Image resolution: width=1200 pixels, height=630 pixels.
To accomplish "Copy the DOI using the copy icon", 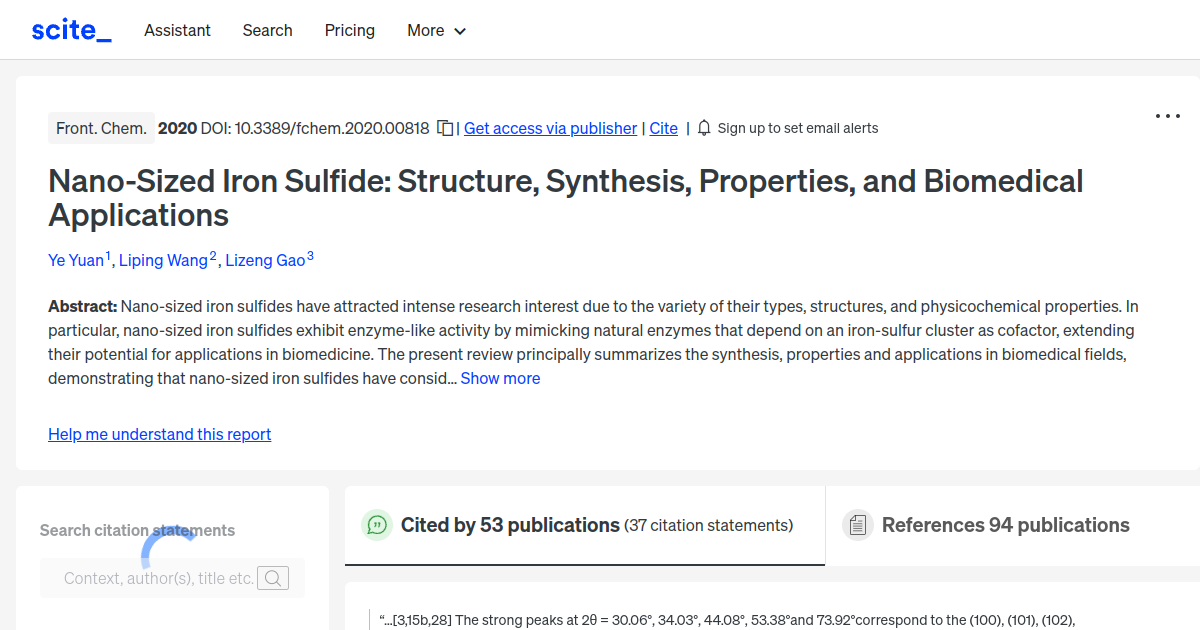I will [x=443, y=127].
